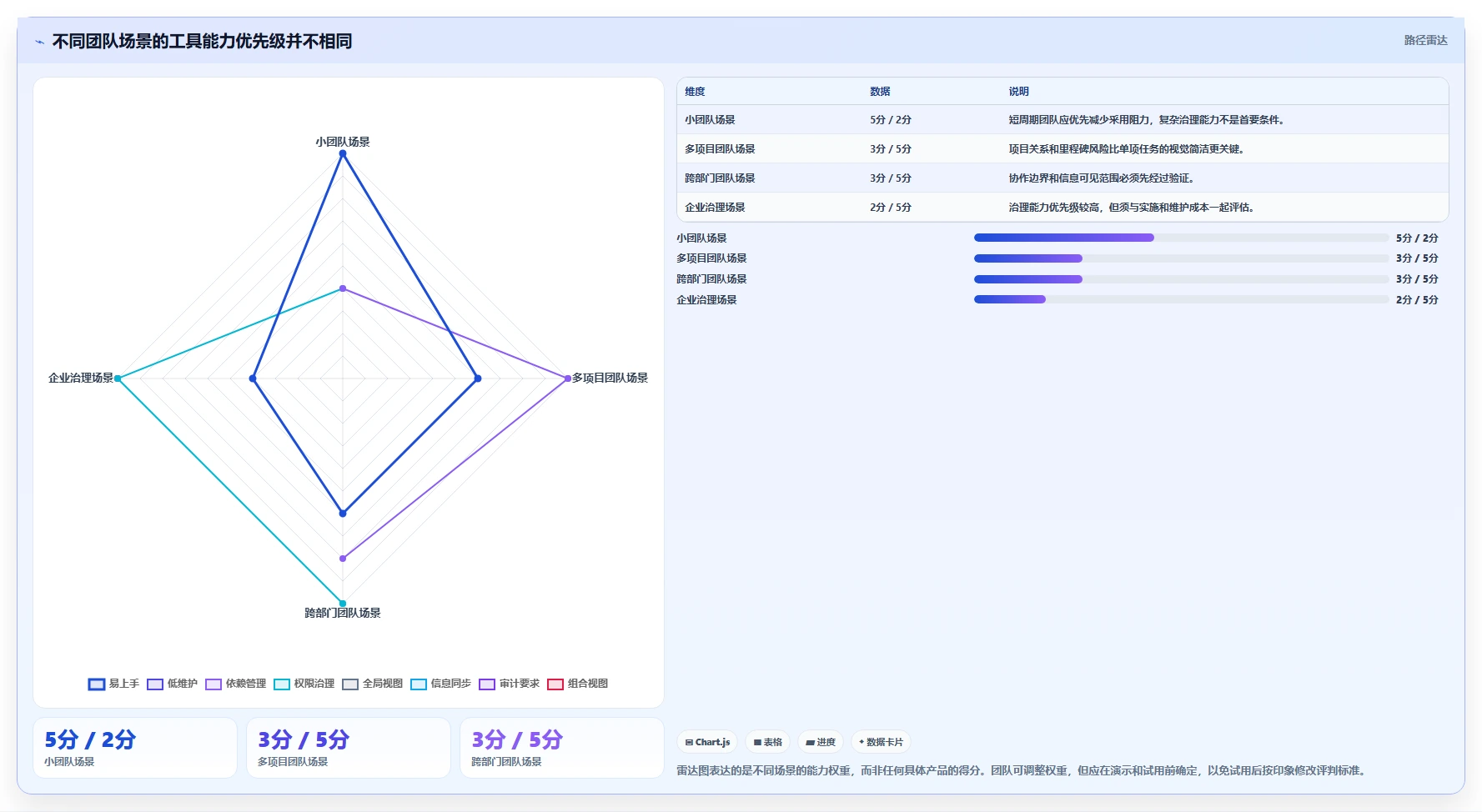Toggle the 全局视图 legend series

pyautogui.click(x=372, y=684)
